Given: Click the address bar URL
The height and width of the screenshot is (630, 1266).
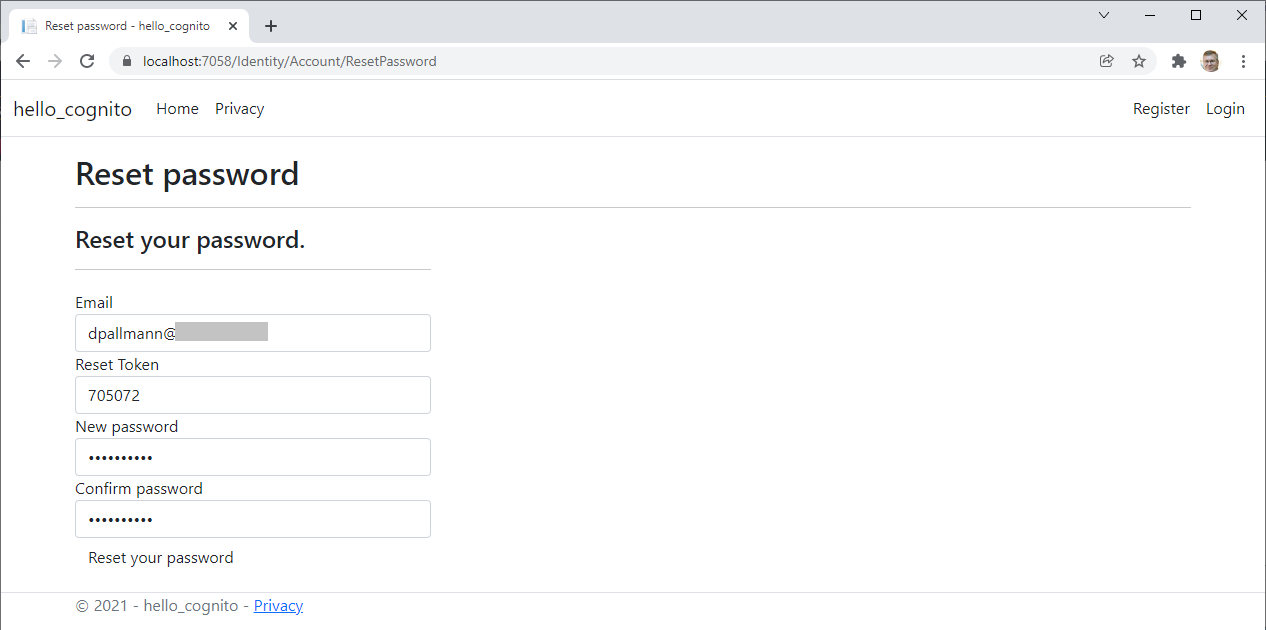Looking at the screenshot, I should (290, 61).
